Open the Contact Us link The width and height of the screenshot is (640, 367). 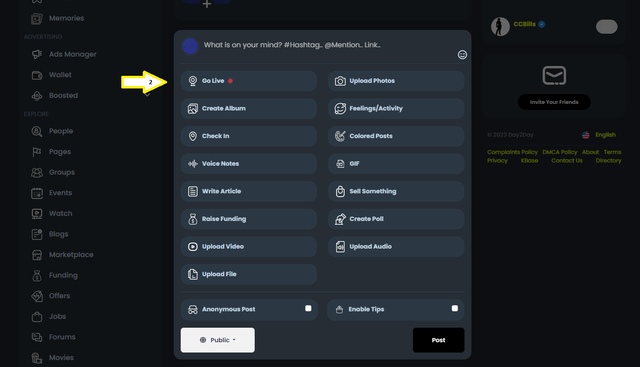[x=567, y=160]
